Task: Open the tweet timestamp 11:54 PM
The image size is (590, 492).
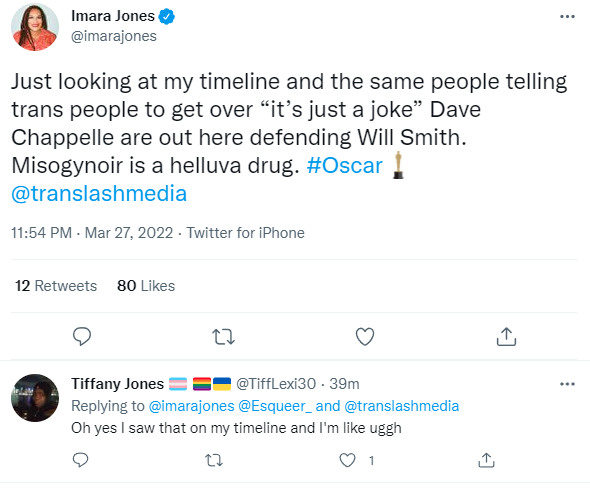Action: [x=41, y=233]
